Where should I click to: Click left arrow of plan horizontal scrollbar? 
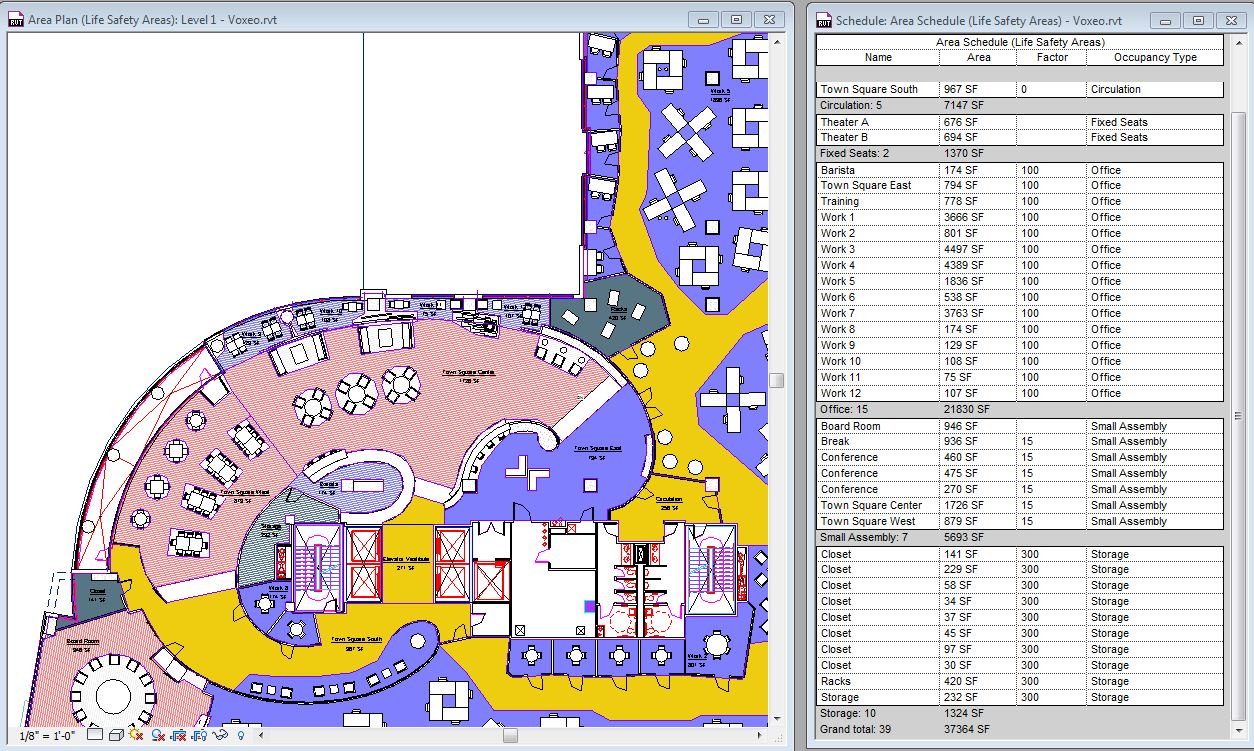[x=261, y=736]
